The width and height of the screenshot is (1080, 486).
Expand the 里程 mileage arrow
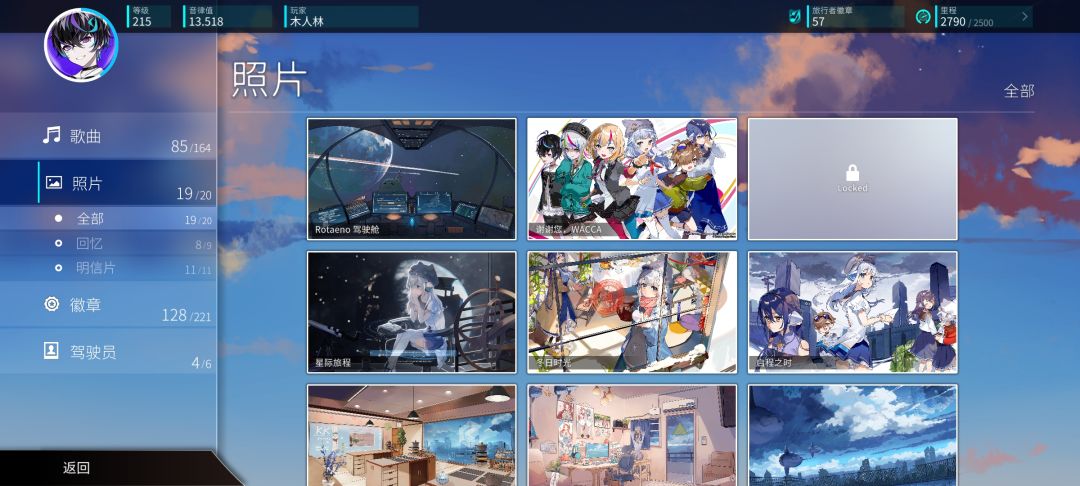[x=1025, y=17]
